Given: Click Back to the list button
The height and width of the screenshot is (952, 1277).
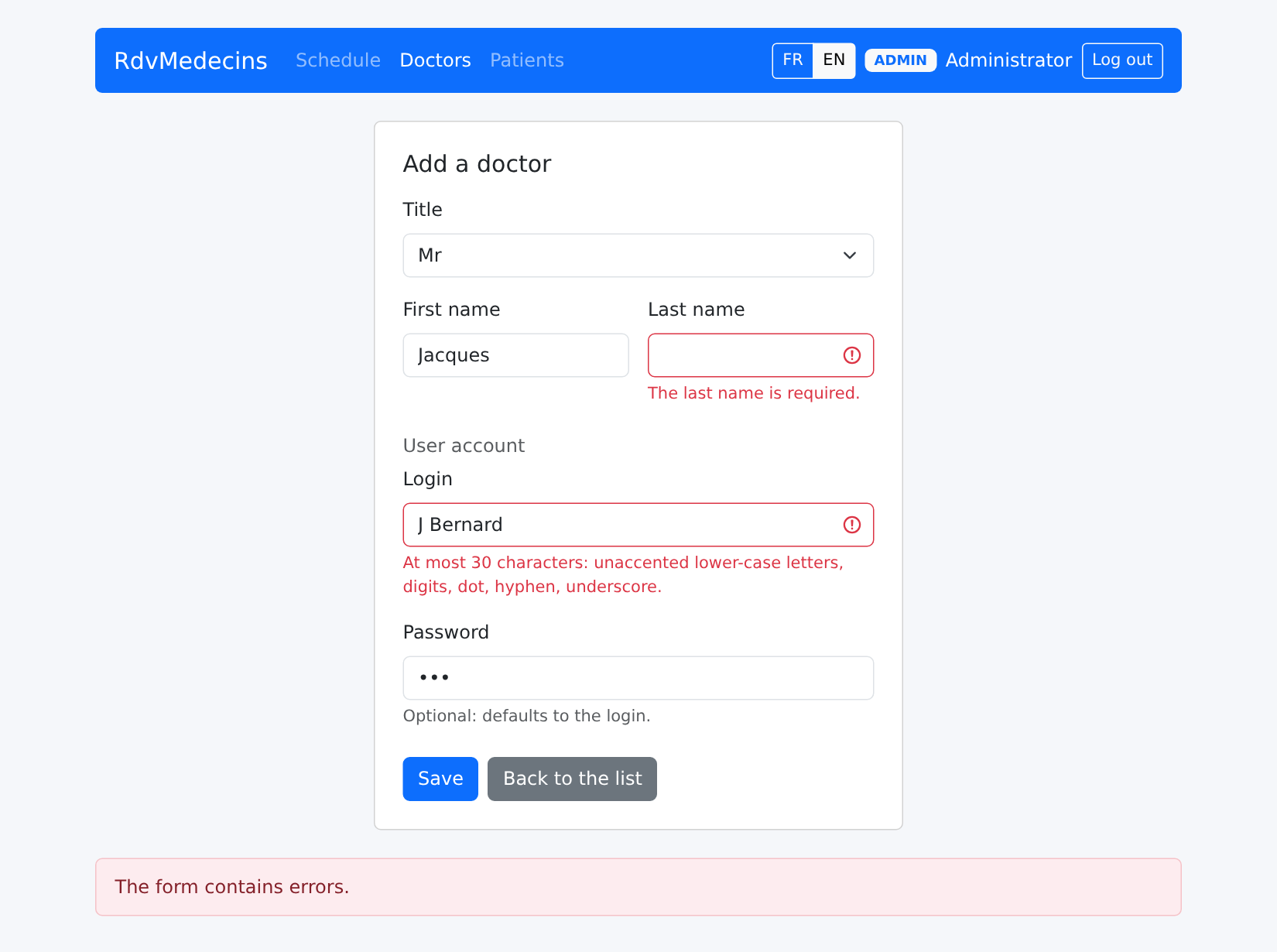Looking at the screenshot, I should tap(572, 779).
